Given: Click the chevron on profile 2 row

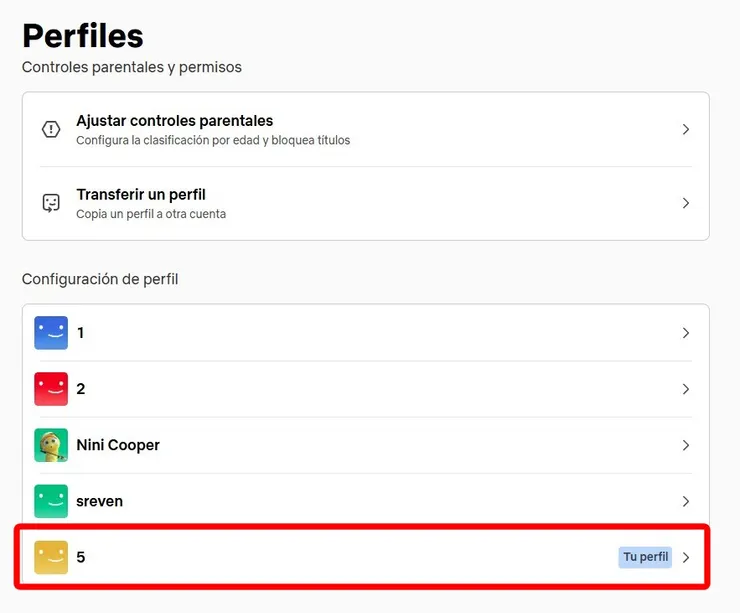Looking at the screenshot, I should click(686, 389).
